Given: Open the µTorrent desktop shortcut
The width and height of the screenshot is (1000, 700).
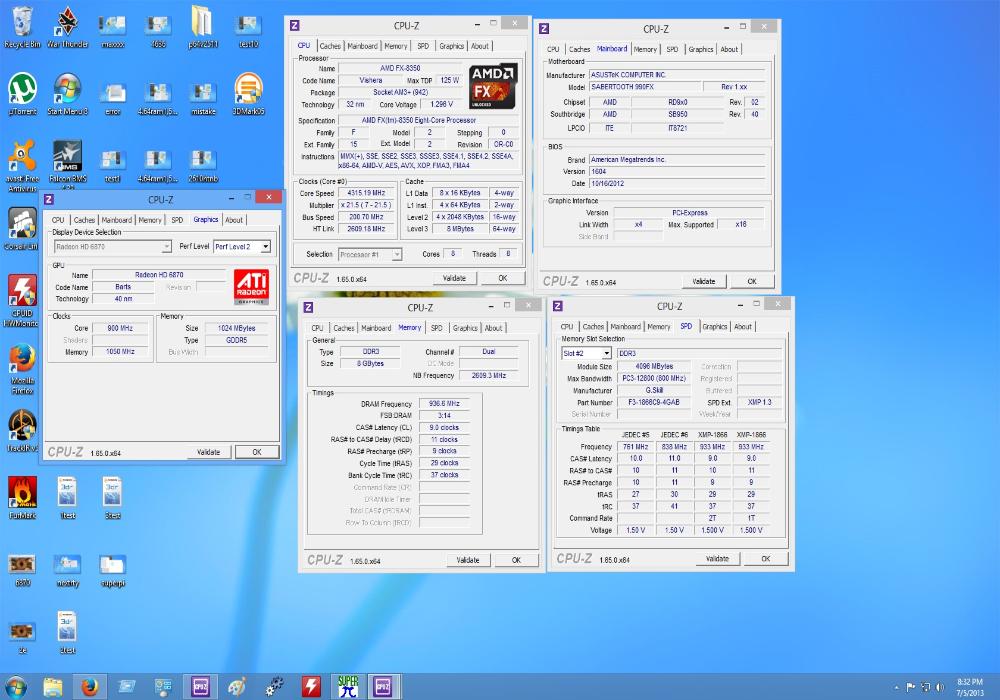Looking at the screenshot, I should [22, 94].
